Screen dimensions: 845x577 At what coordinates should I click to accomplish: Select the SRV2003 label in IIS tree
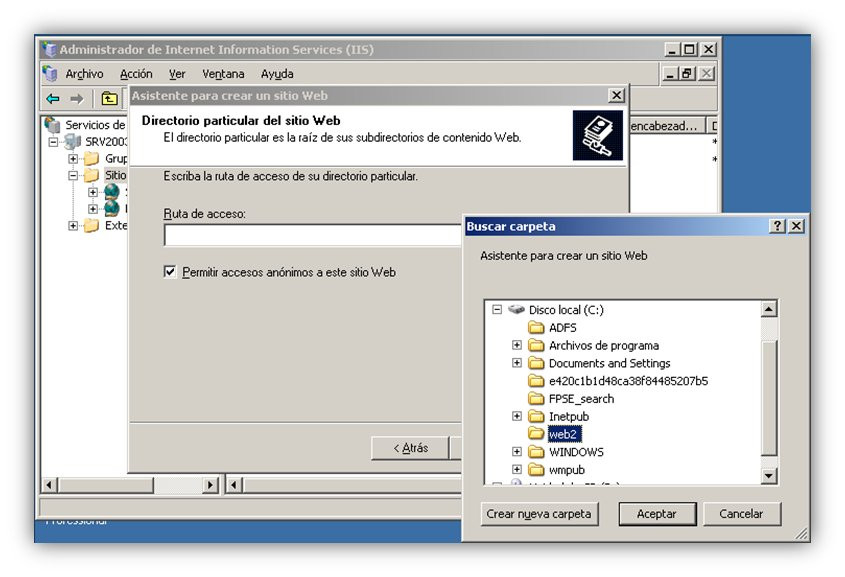point(106,142)
